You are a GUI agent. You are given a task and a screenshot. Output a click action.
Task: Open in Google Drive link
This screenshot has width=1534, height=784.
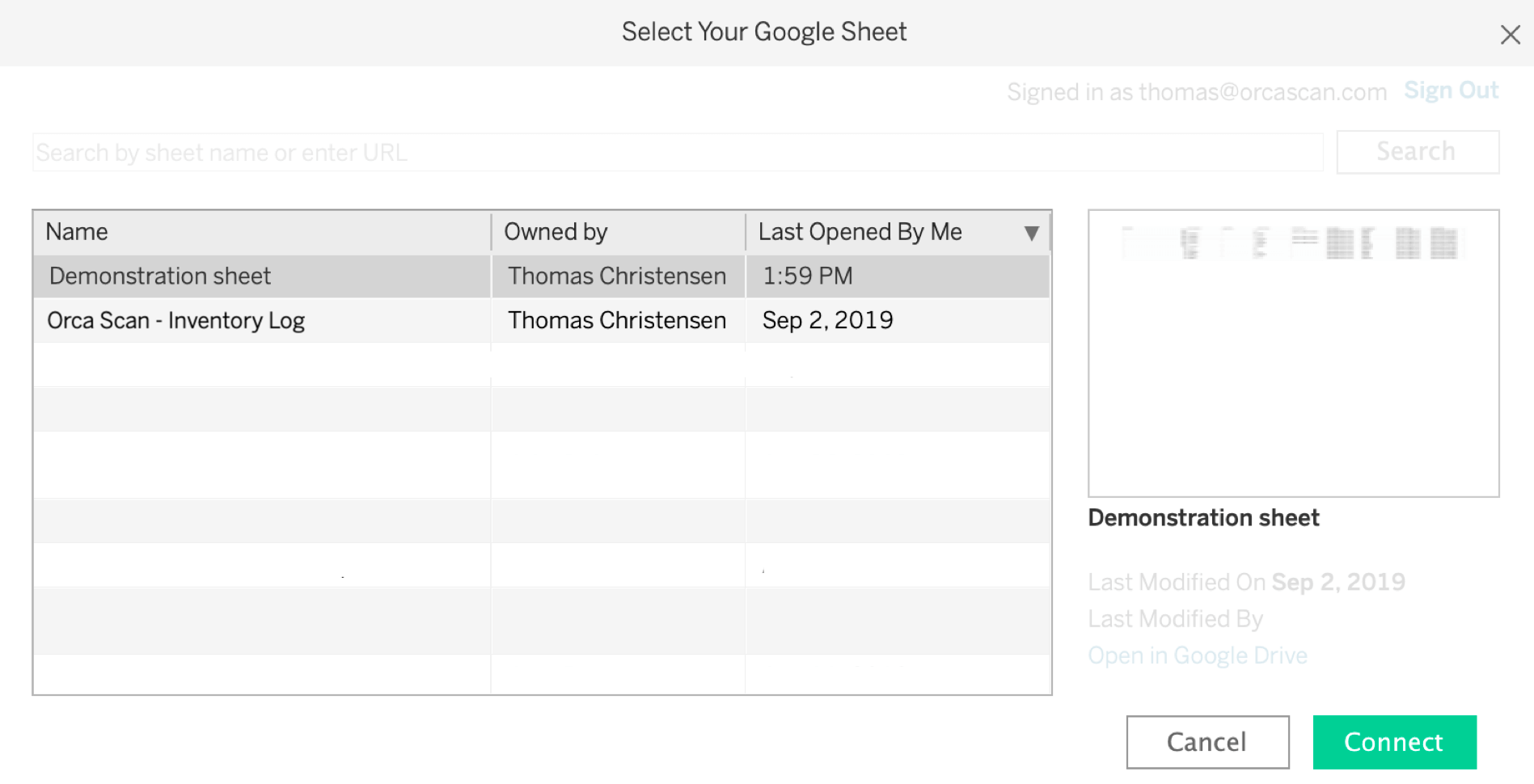click(x=1197, y=655)
